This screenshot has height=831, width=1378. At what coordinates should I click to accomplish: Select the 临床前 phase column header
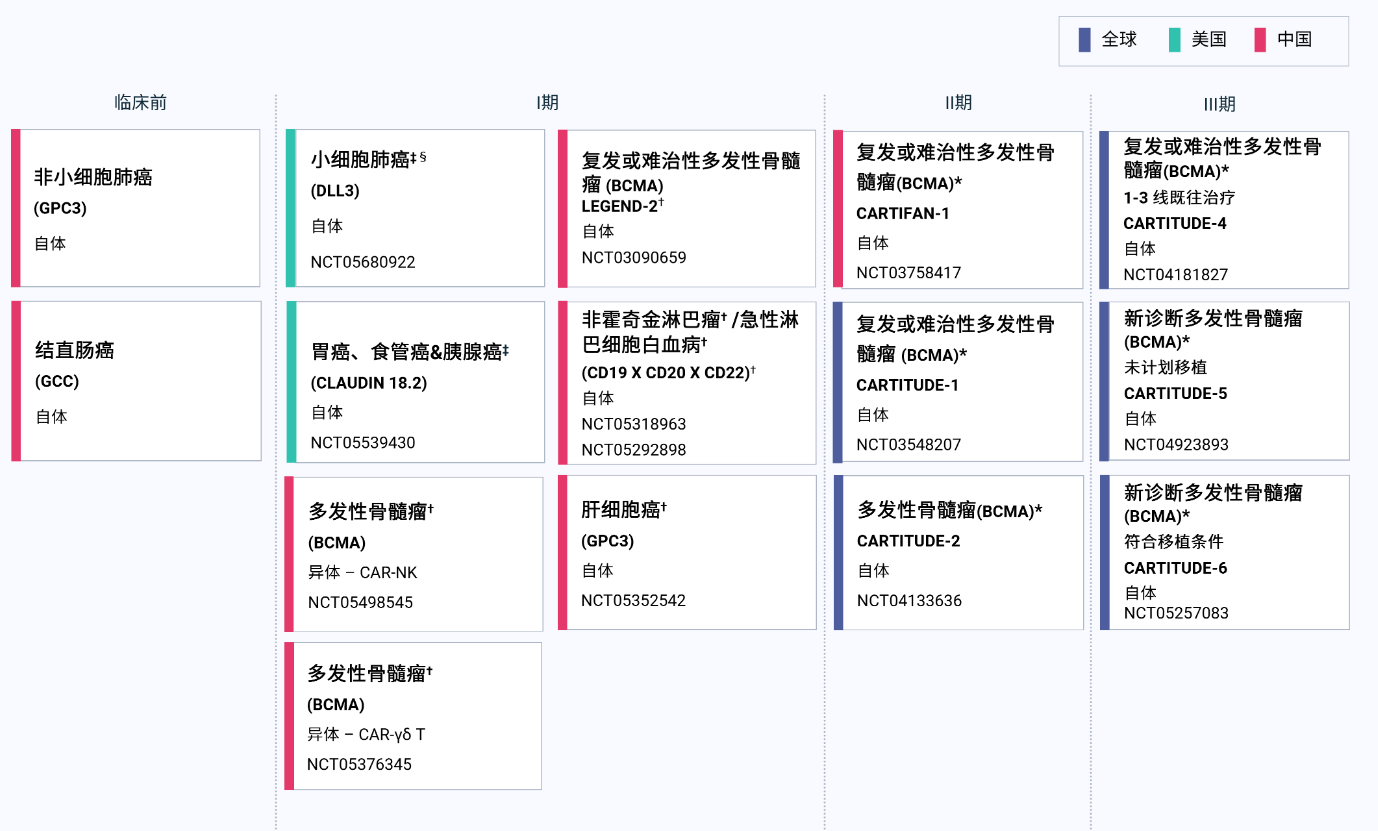141,102
